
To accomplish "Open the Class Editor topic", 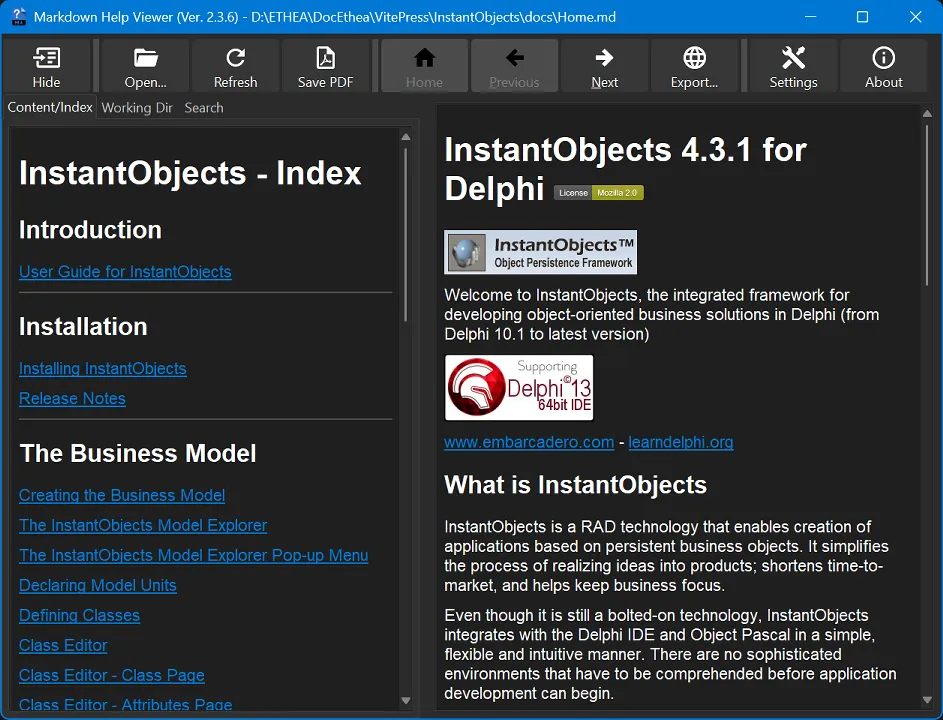I will pos(63,645).
